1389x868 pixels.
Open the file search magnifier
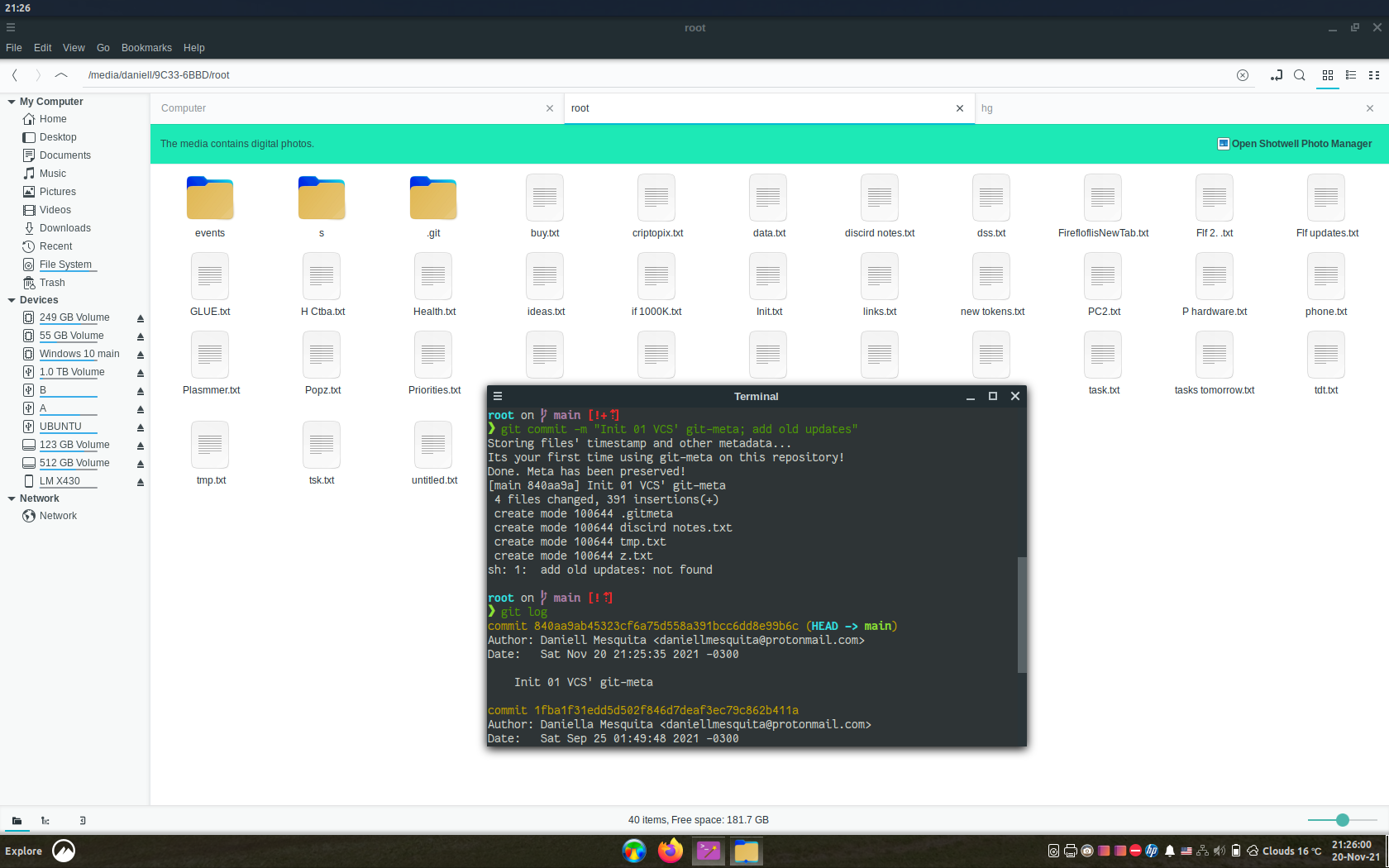(x=1300, y=75)
